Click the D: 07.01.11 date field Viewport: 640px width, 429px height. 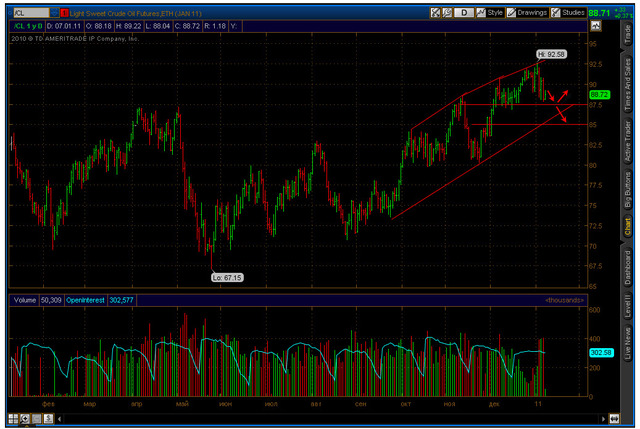[63, 26]
